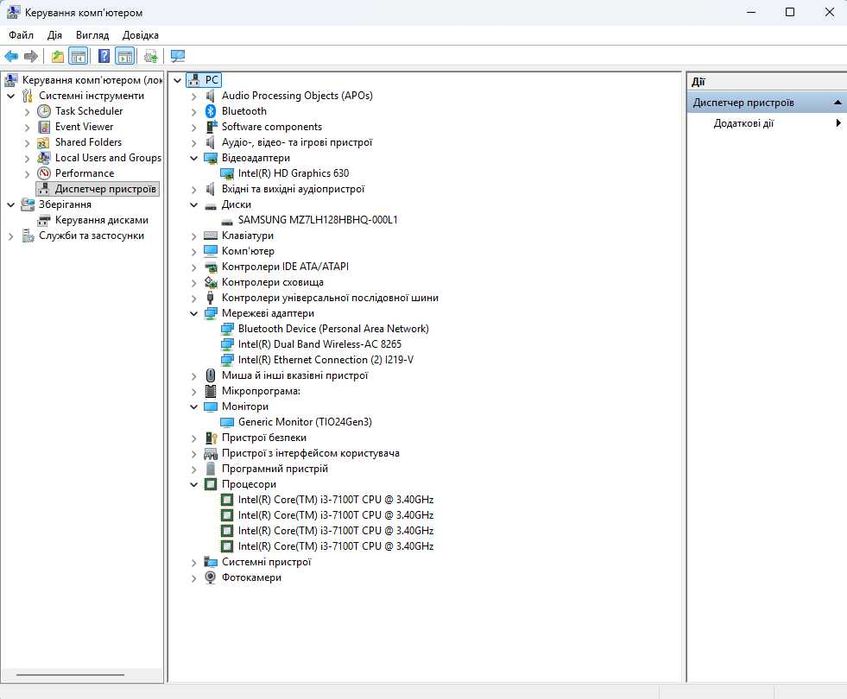Click the Фотокамери webcam icon

pos(211,577)
